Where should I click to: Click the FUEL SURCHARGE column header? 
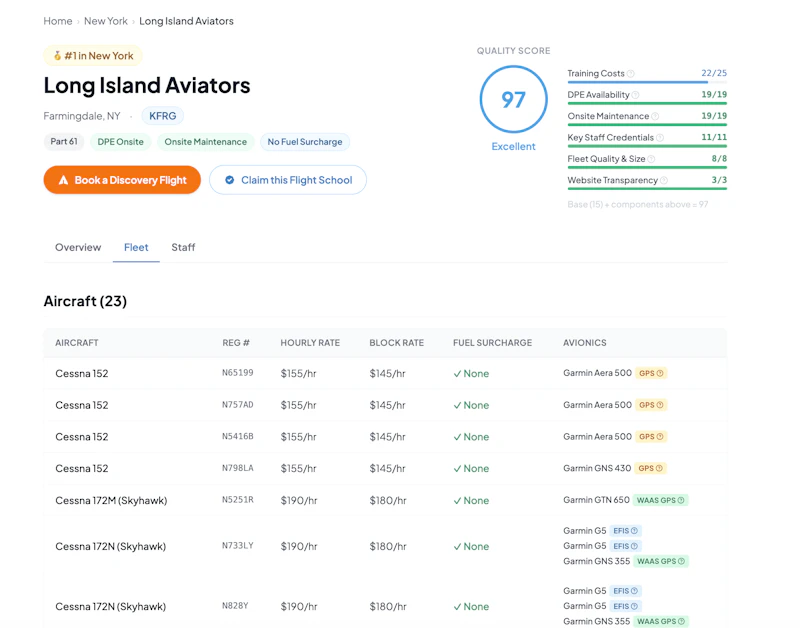pyautogui.click(x=492, y=343)
